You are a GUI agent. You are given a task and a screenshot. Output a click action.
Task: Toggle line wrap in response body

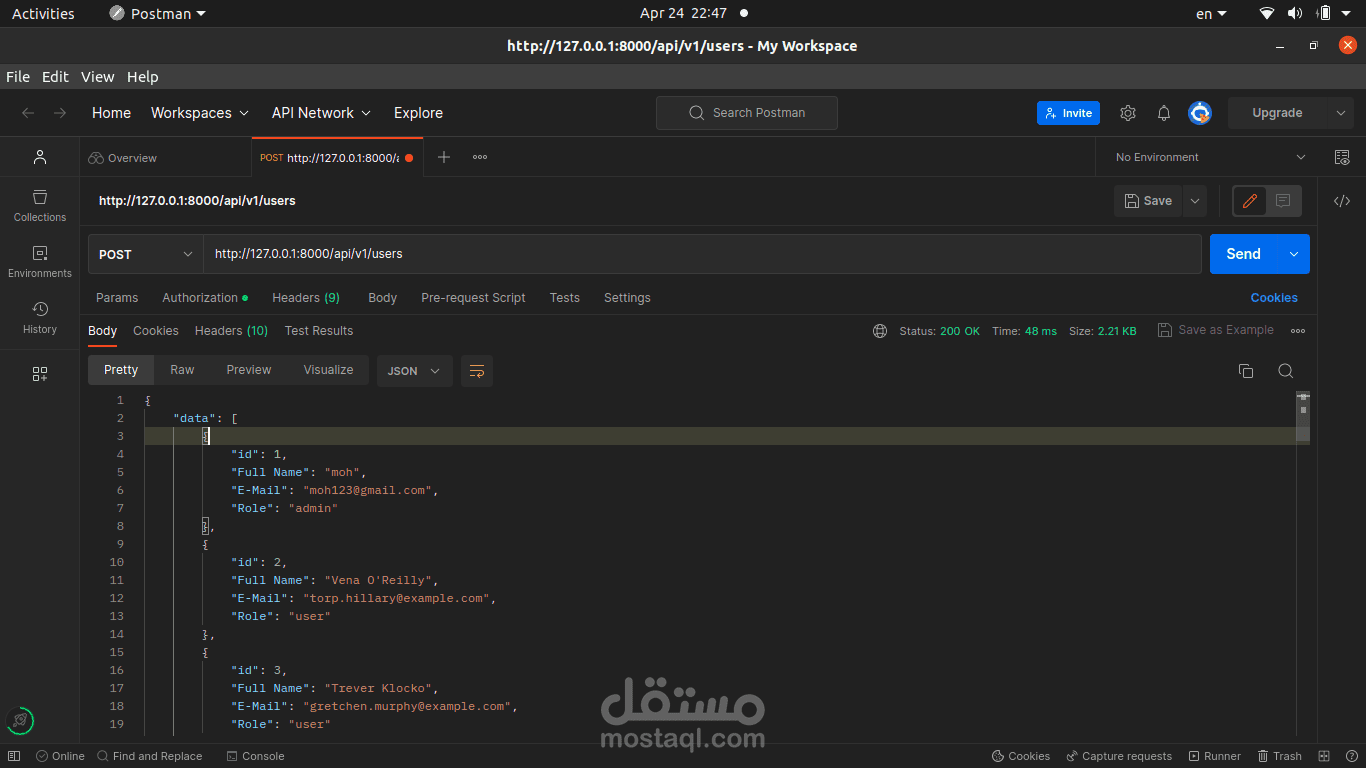[477, 371]
